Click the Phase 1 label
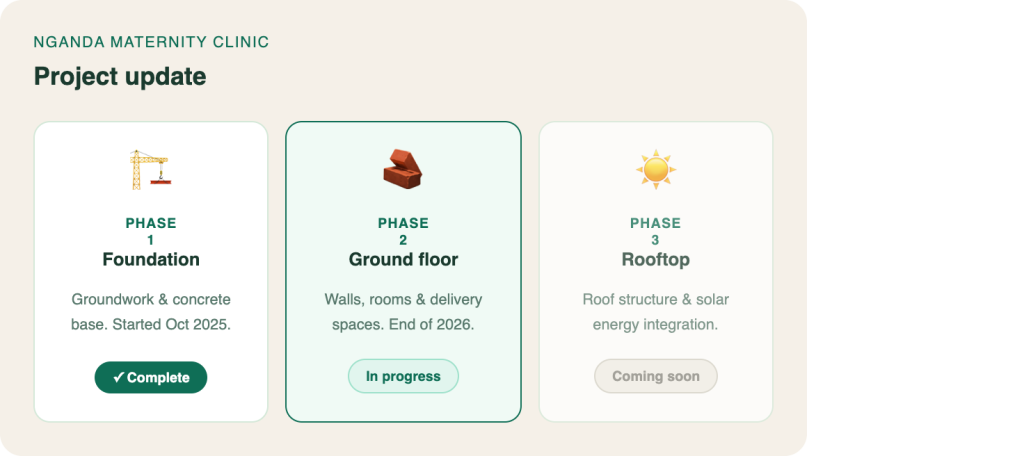The height and width of the screenshot is (456, 1024). 151,231
